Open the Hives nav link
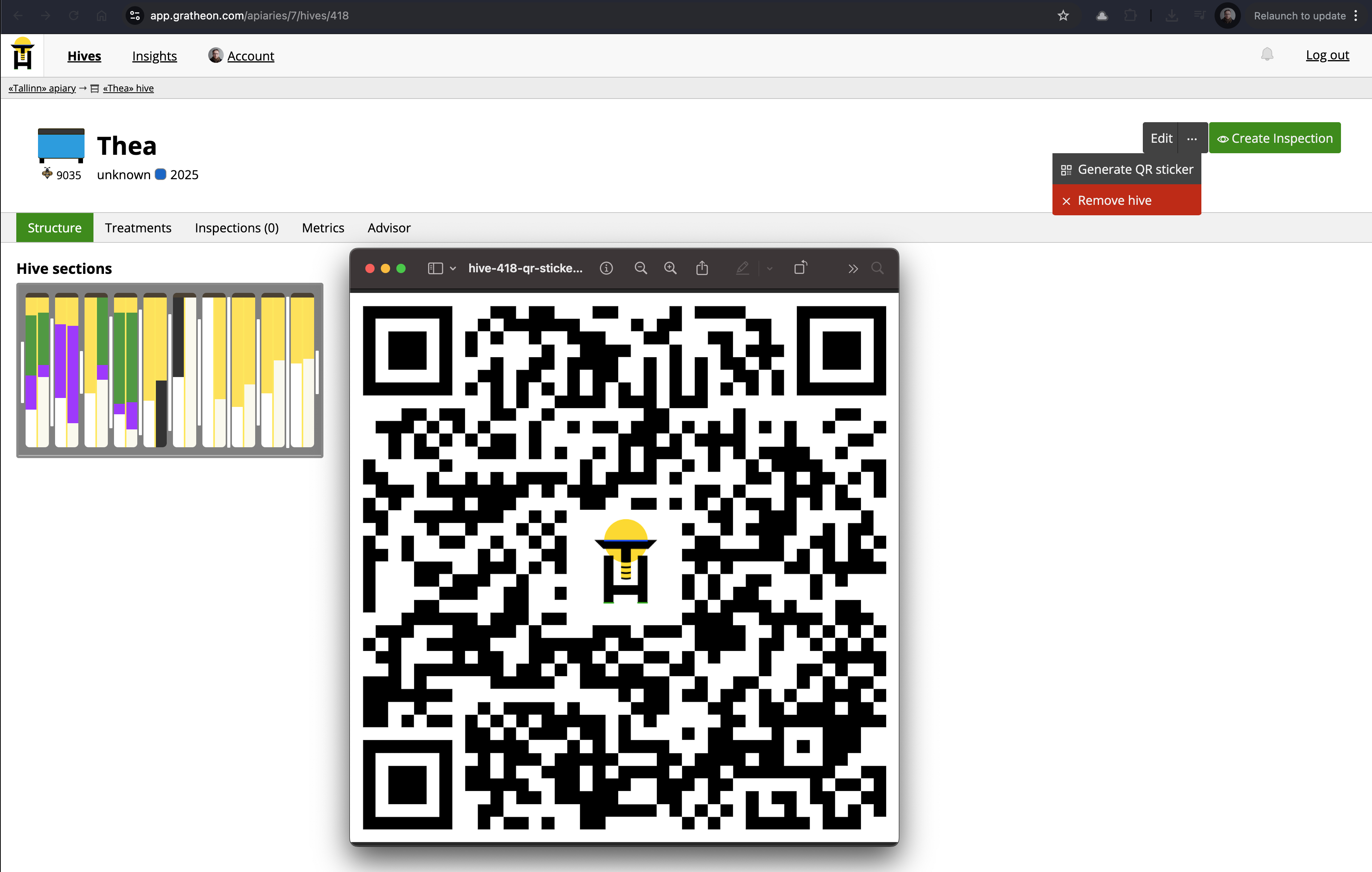The image size is (1372, 872). pos(84,56)
